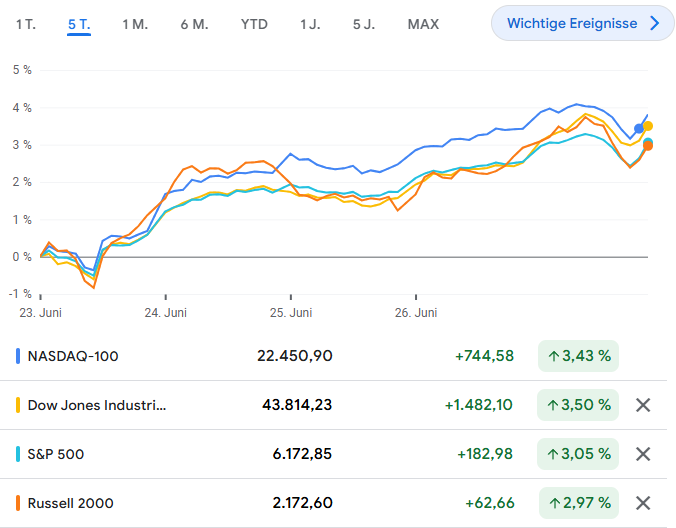Viewport: 676px width, 528px height.
Task: Click the blue NASDAQ-100 color marker
Action: click(x=18, y=356)
